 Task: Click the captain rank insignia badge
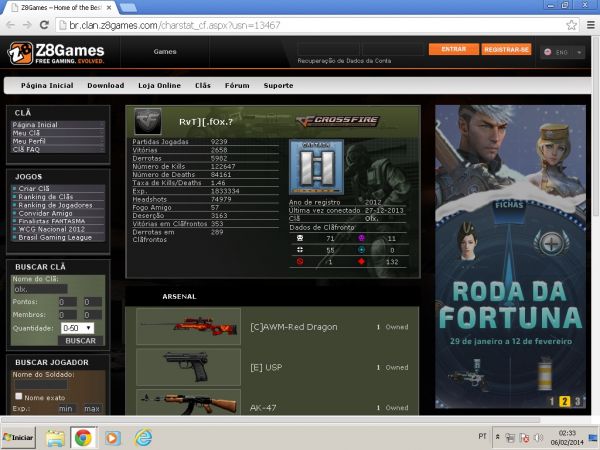pyautogui.click(x=316, y=167)
